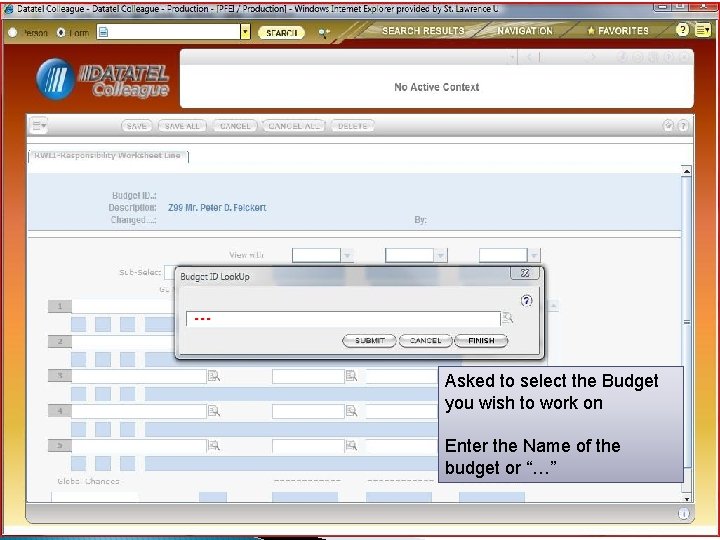Click the form toolbar CANCEL button
This screenshot has width=720, height=540.
[235, 126]
